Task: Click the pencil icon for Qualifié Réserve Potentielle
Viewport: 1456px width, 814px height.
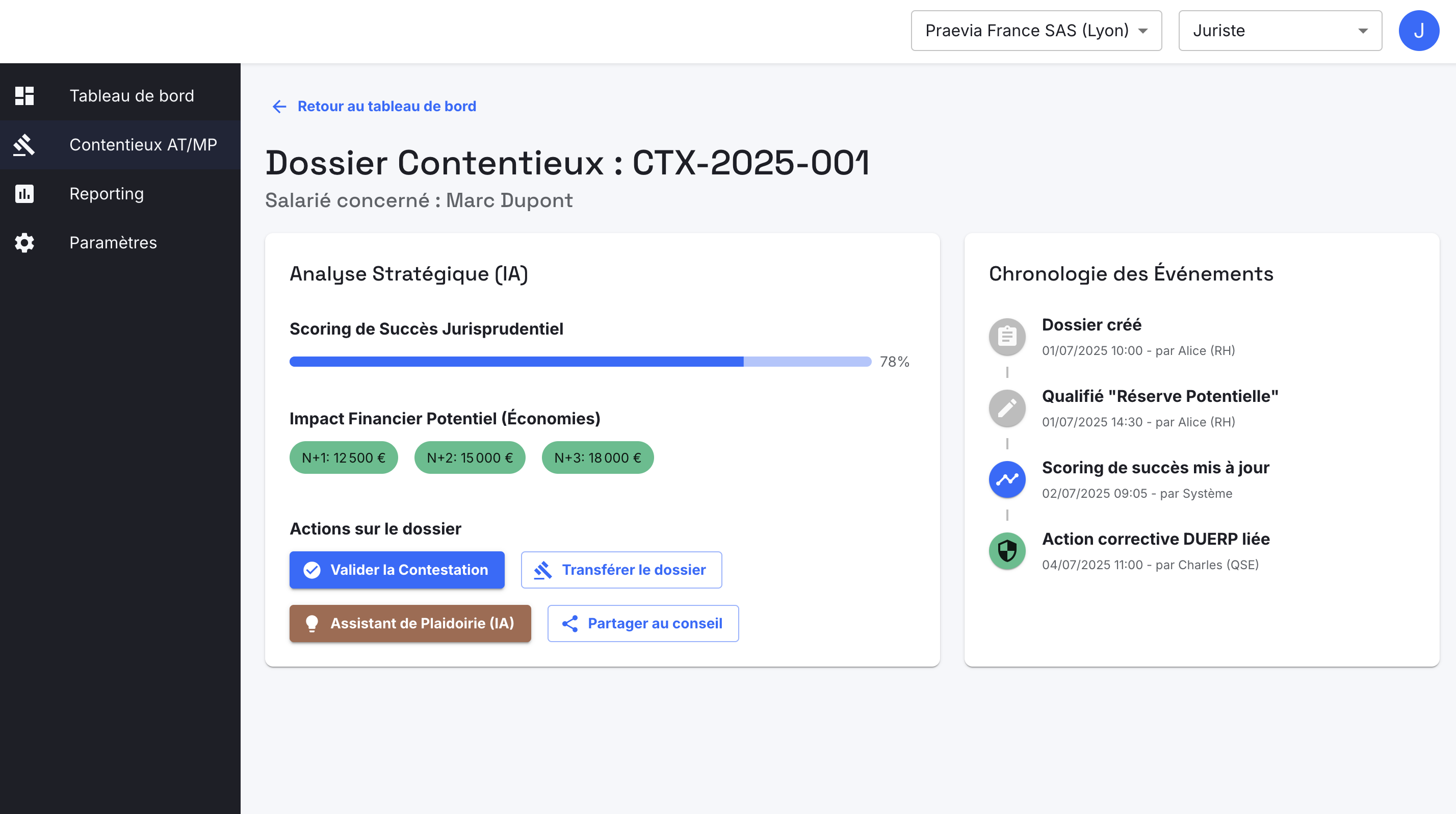Action: coord(1007,408)
